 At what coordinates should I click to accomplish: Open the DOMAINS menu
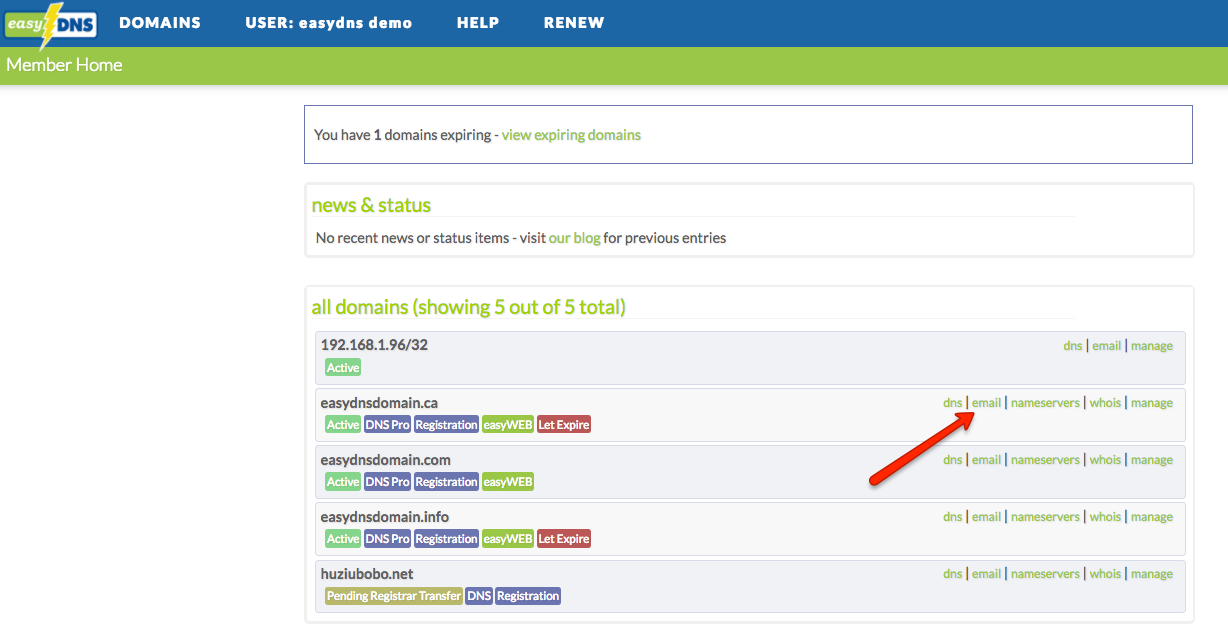160,23
